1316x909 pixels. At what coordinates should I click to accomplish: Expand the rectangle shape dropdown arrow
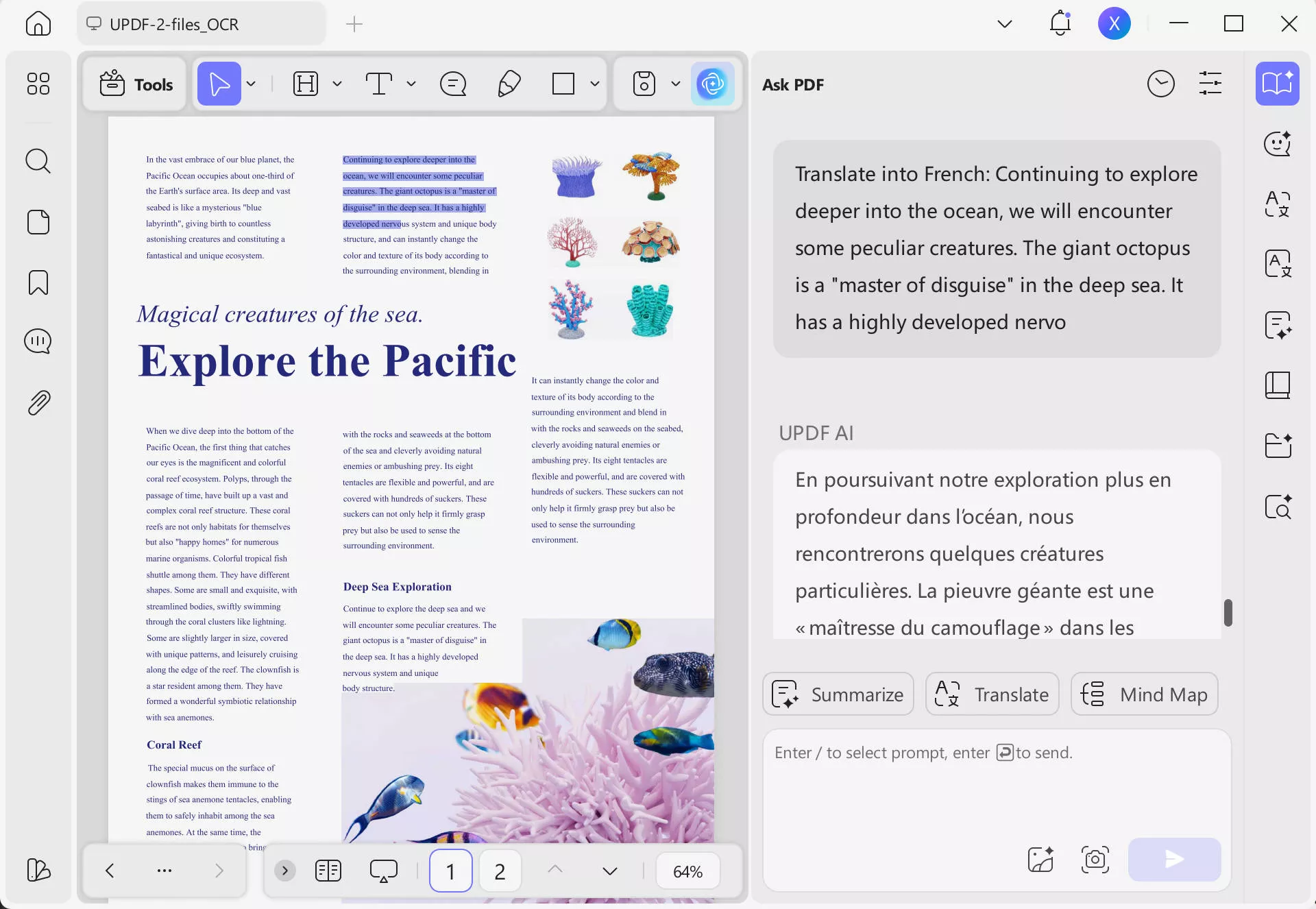(x=594, y=84)
